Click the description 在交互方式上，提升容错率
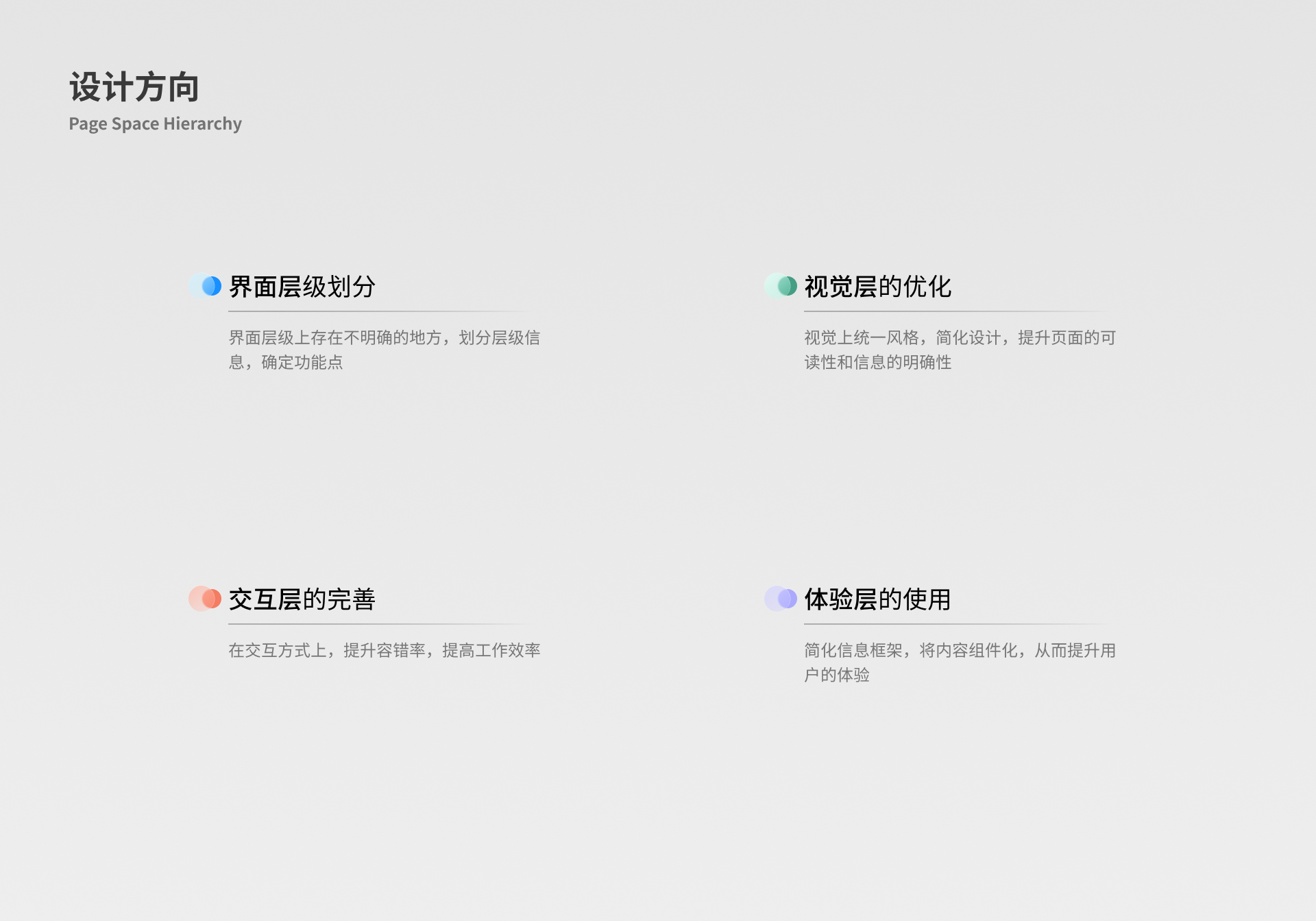The width and height of the screenshot is (1316, 921). [385, 650]
